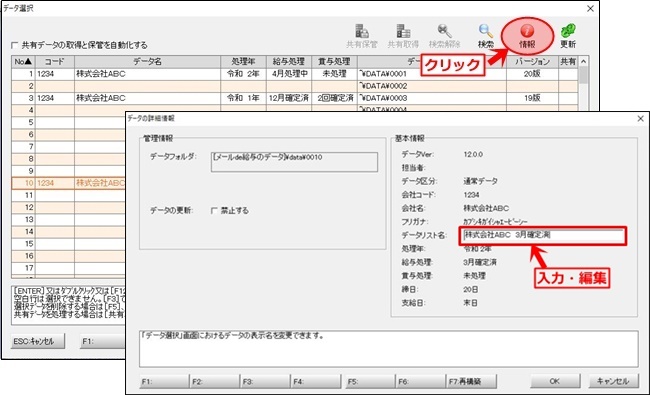The height and width of the screenshot is (395, 650).
Task: Close the データ選択 window
Action: (x=590, y=8)
